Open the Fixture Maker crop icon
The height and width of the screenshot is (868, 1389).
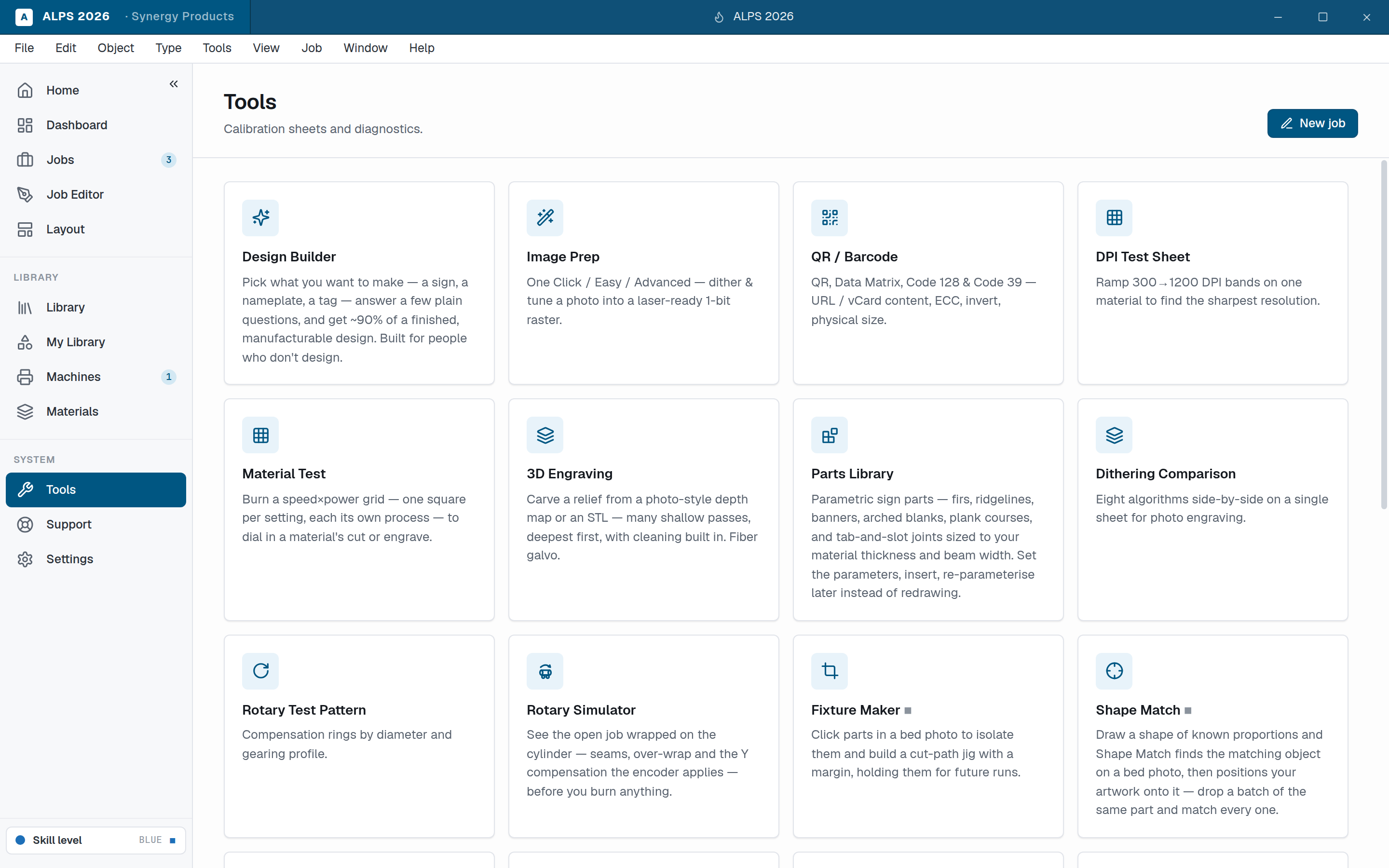click(x=830, y=670)
